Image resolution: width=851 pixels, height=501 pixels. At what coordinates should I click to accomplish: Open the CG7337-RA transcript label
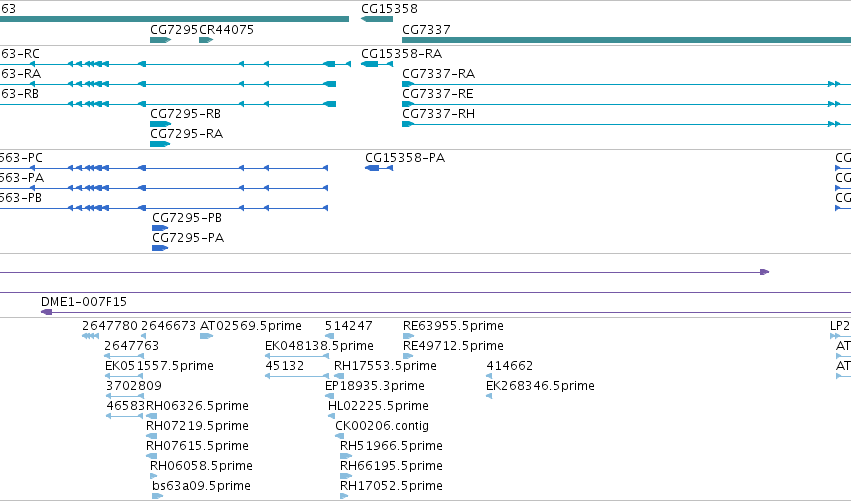(x=439, y=74)
